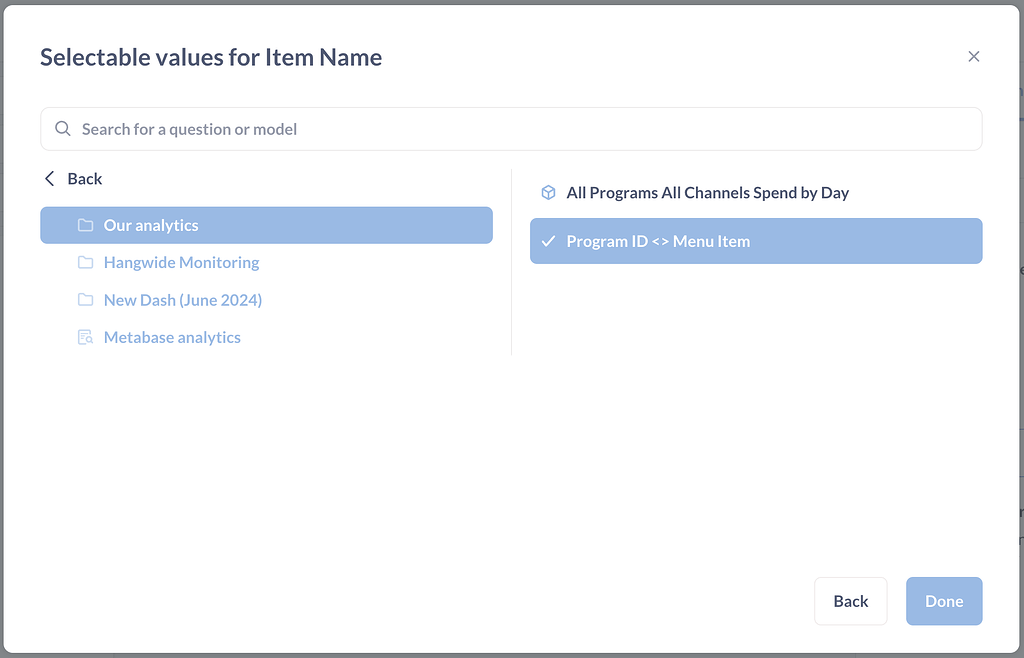Click the model cube icon beside Spend by Day
The image size is (1024, 658).
(547, 192)
